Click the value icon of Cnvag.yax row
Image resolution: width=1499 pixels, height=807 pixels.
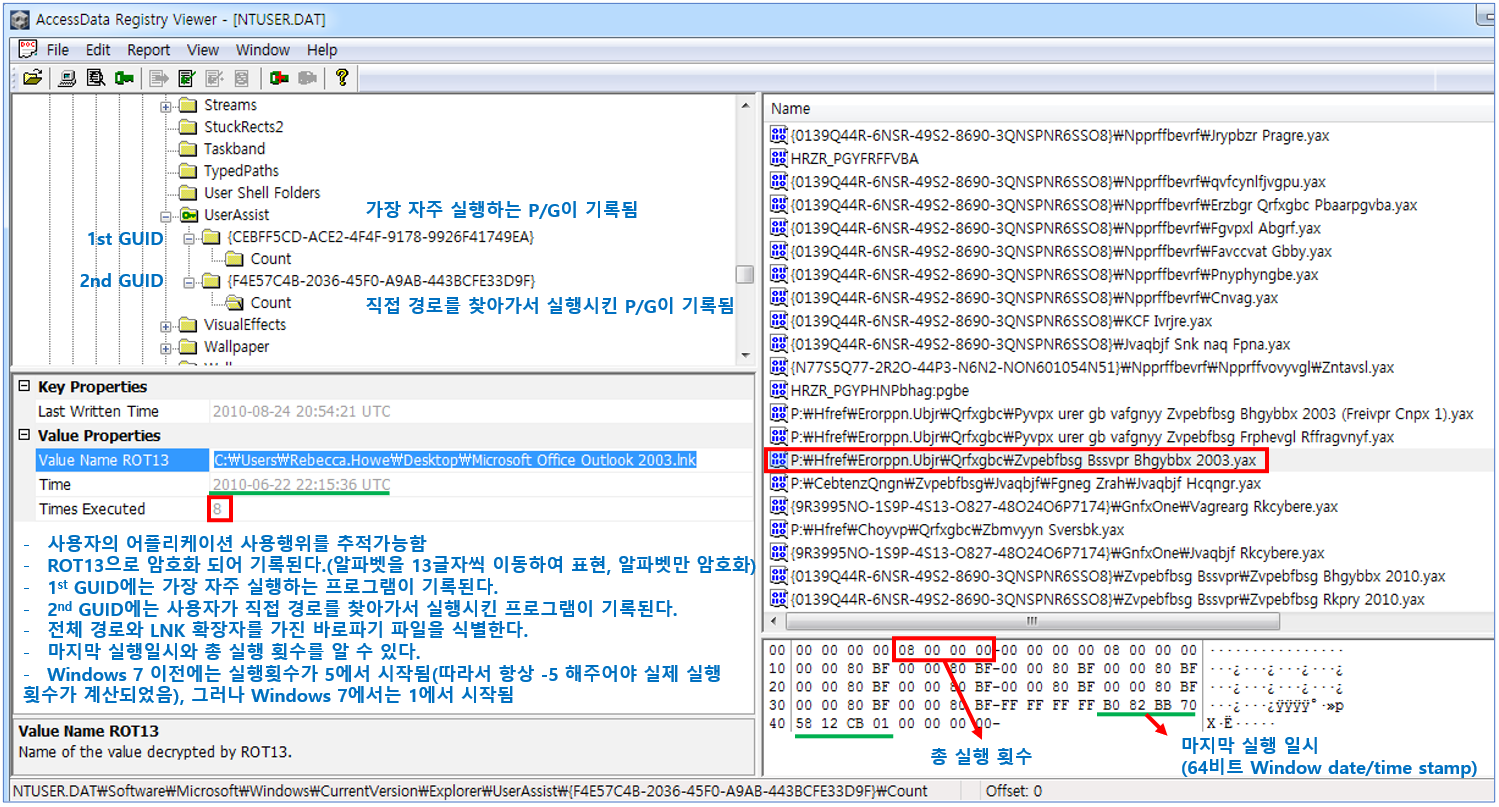(x=778, y=297)
